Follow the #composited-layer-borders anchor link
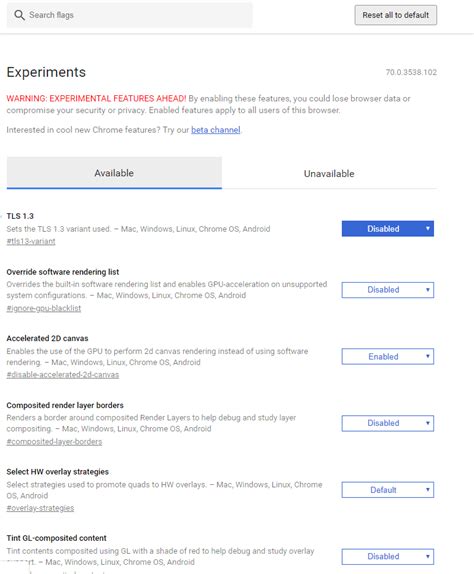Screen dimensions: 474x574 click(54, 441)
